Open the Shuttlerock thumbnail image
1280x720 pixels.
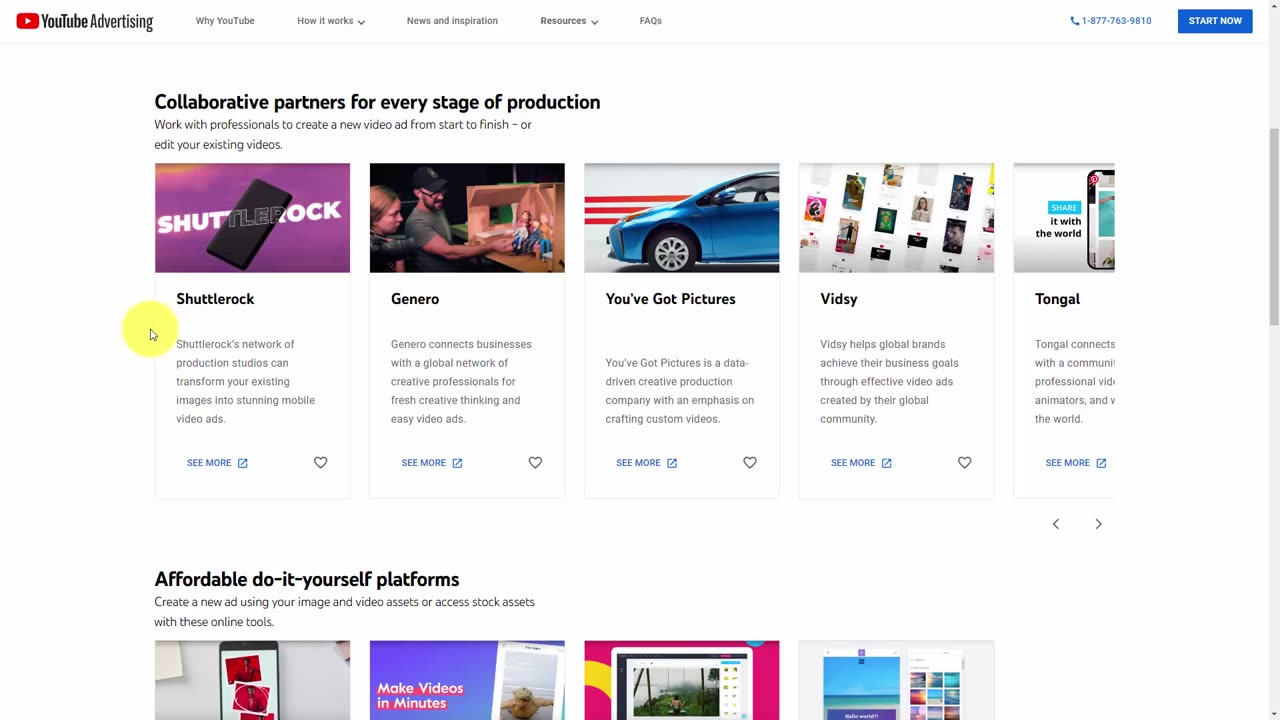[252, 218]
